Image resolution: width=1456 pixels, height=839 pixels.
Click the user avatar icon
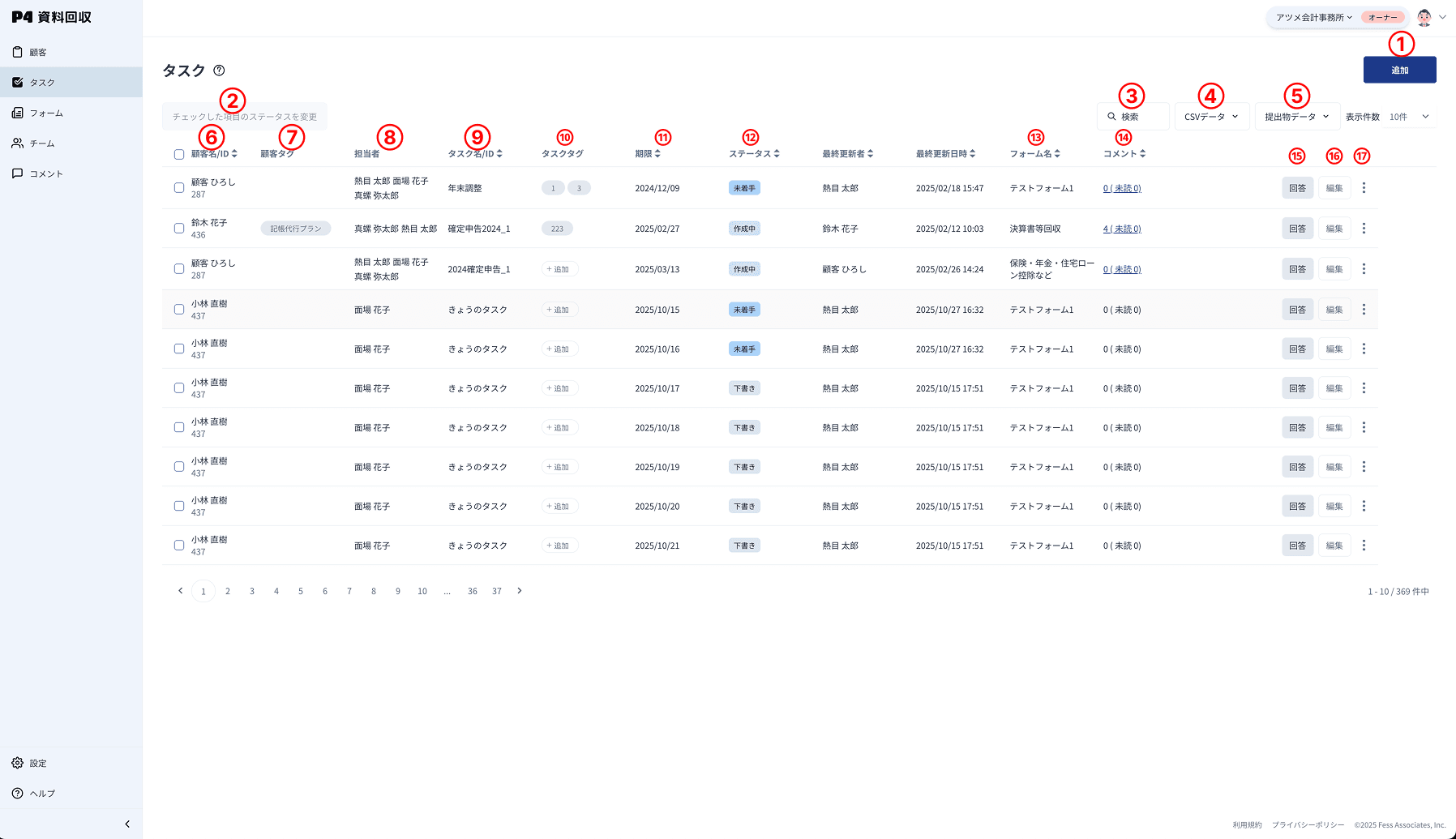click(x=1424, y=17)
